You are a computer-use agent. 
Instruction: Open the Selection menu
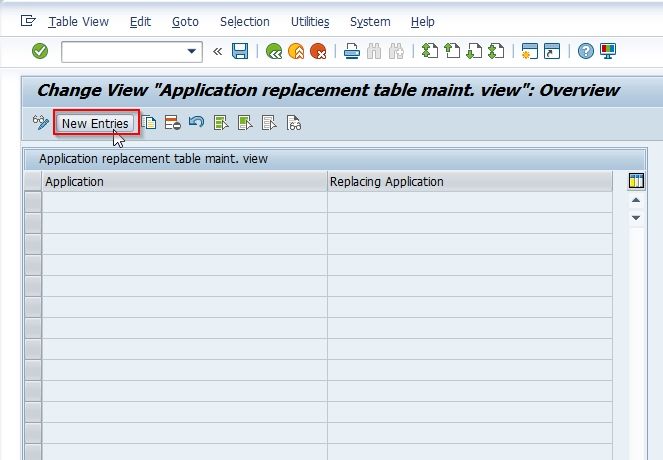coord(245,22)
